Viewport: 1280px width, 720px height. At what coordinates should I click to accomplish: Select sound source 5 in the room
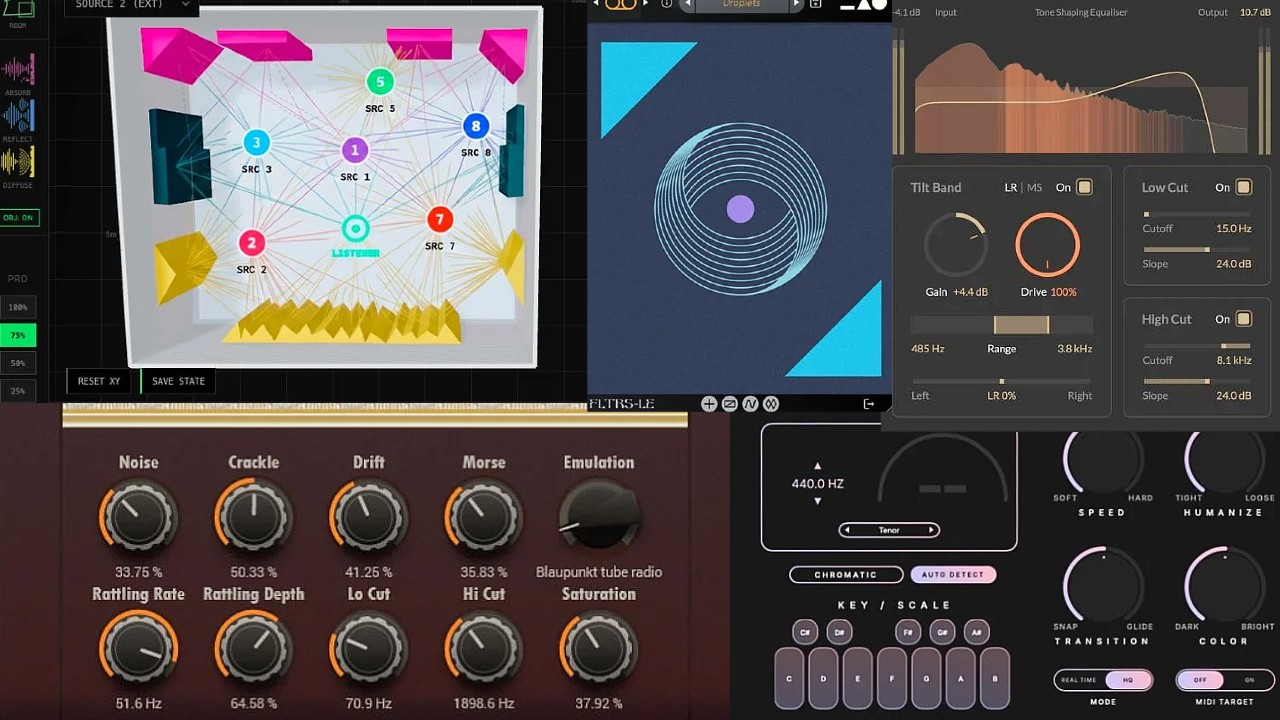click(380, 82)
